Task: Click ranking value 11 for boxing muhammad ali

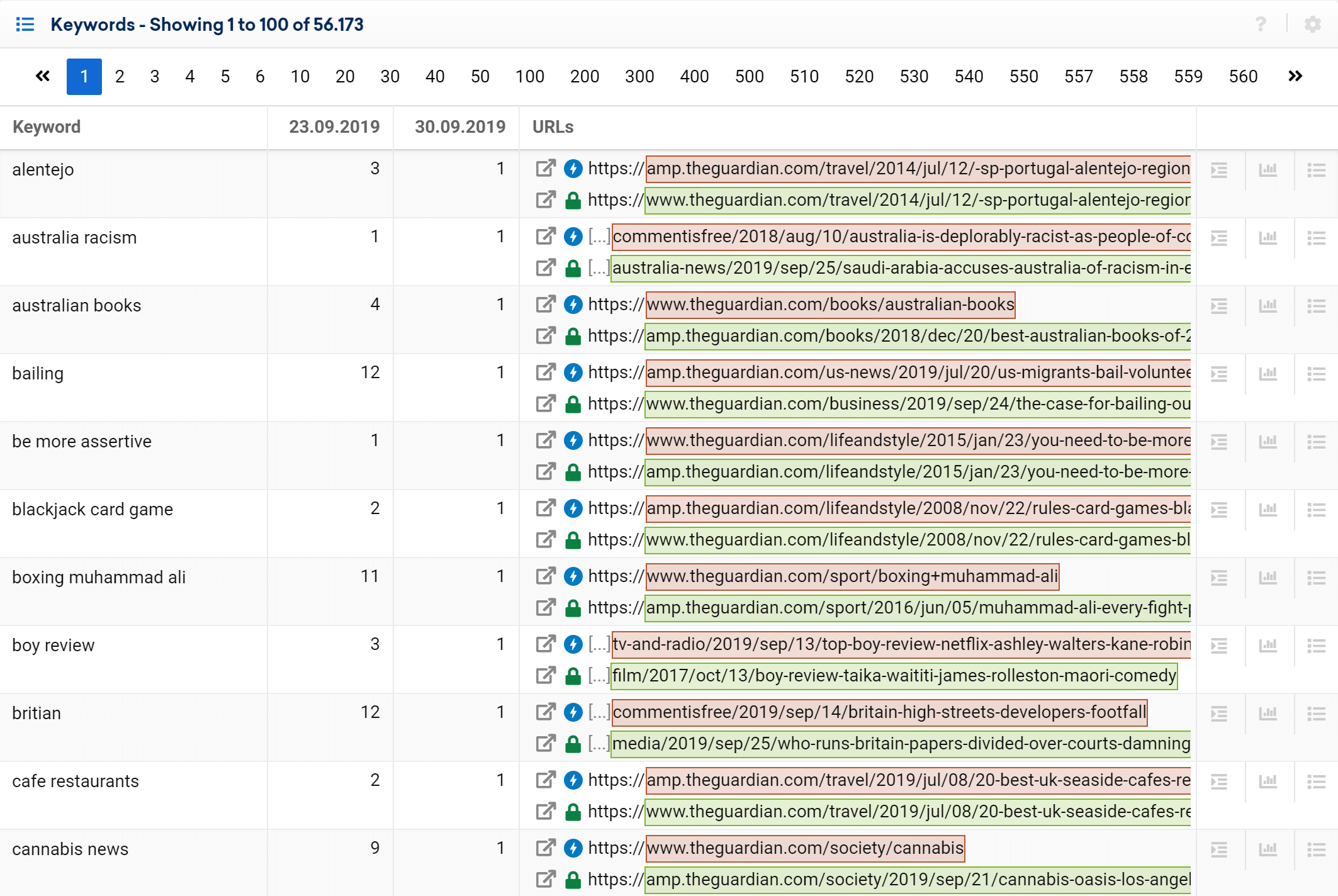Action: tap(370, 576)
